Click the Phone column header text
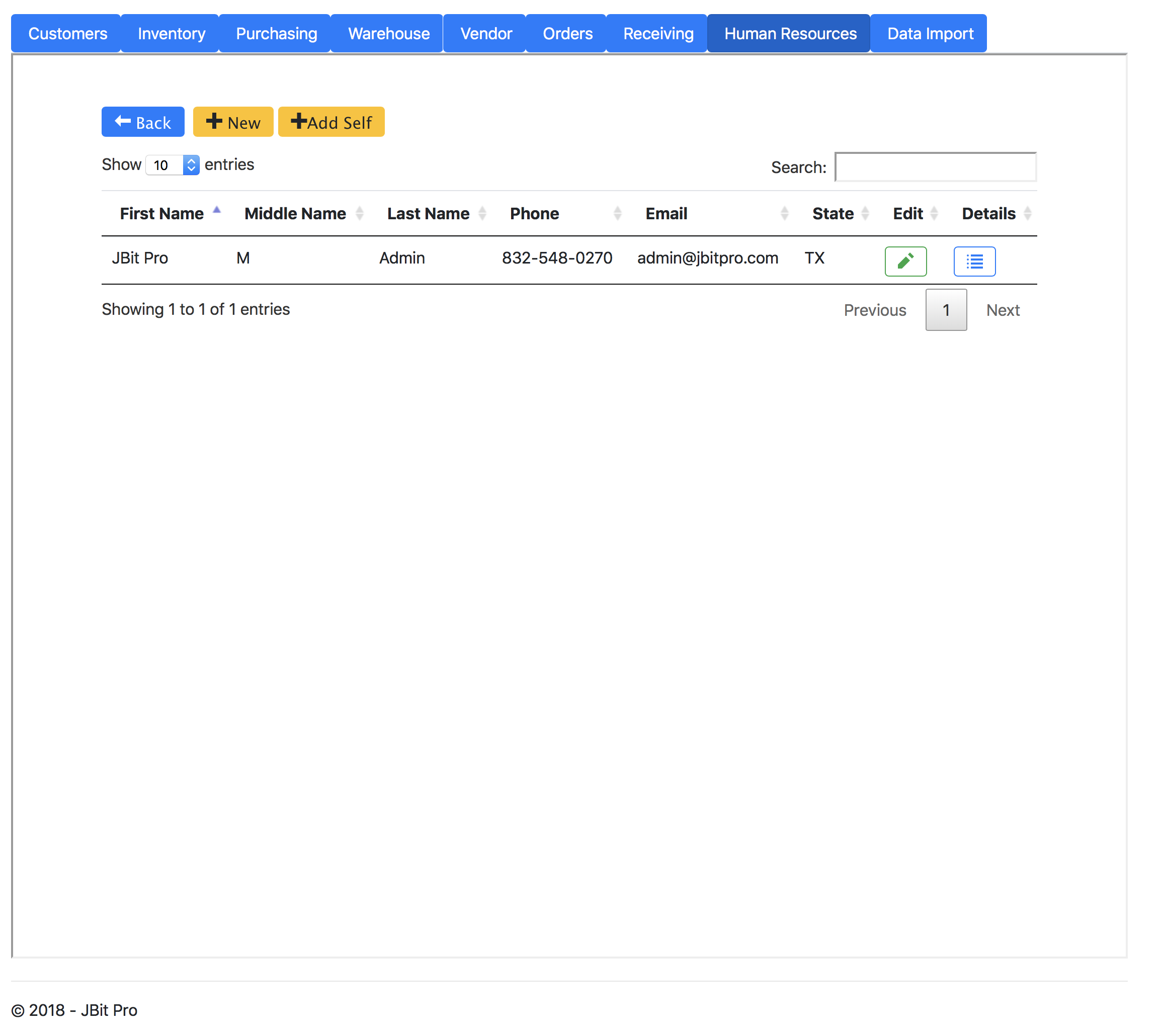The height and width of the screenshot is (1036, 1163). click(534, 213)
